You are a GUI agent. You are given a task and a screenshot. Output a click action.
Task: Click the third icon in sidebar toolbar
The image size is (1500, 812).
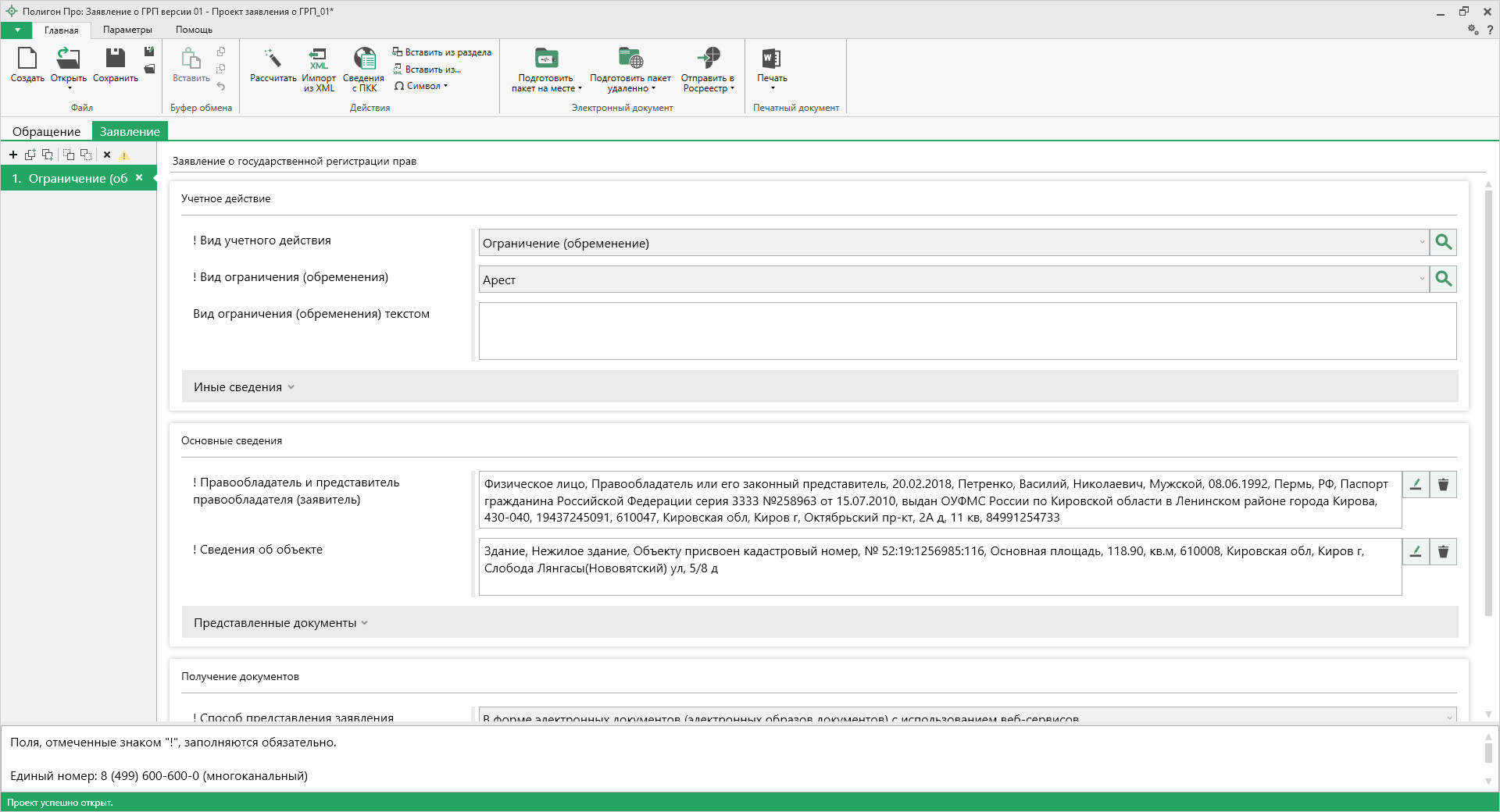(x=48, y=155)
